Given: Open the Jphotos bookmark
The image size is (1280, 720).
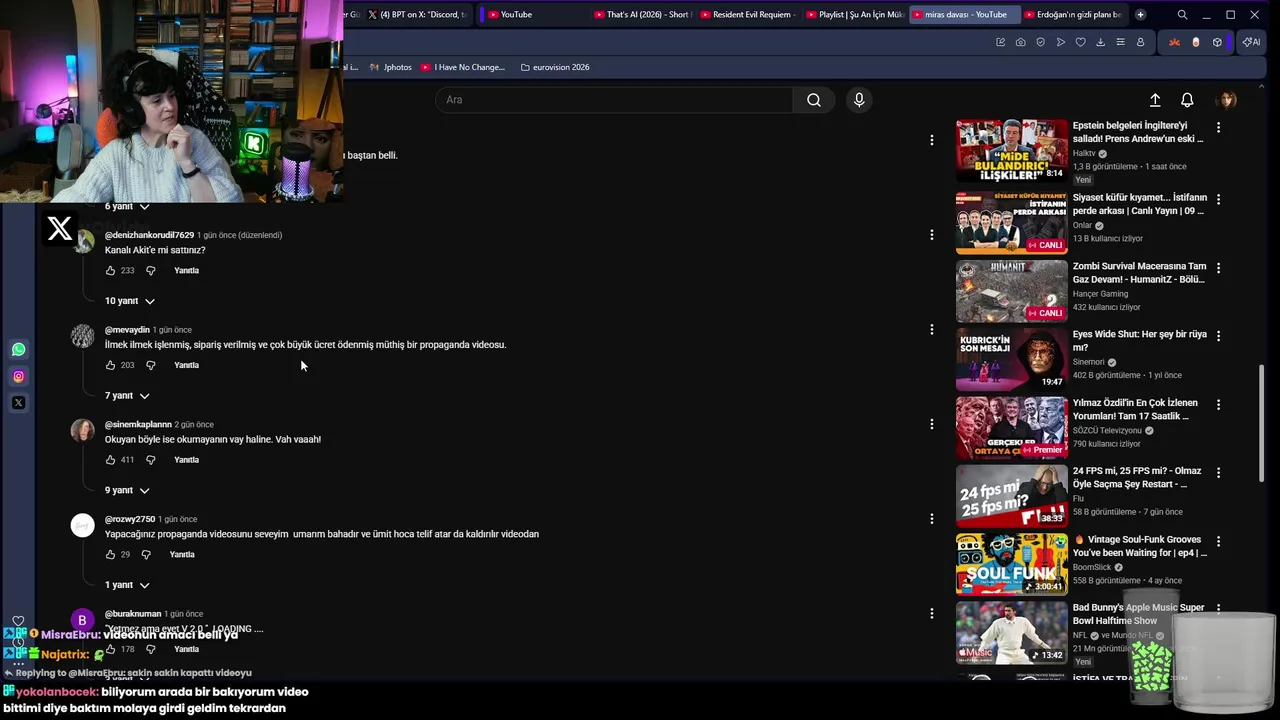Looking at the screenshot, I should tap(390, 67).
